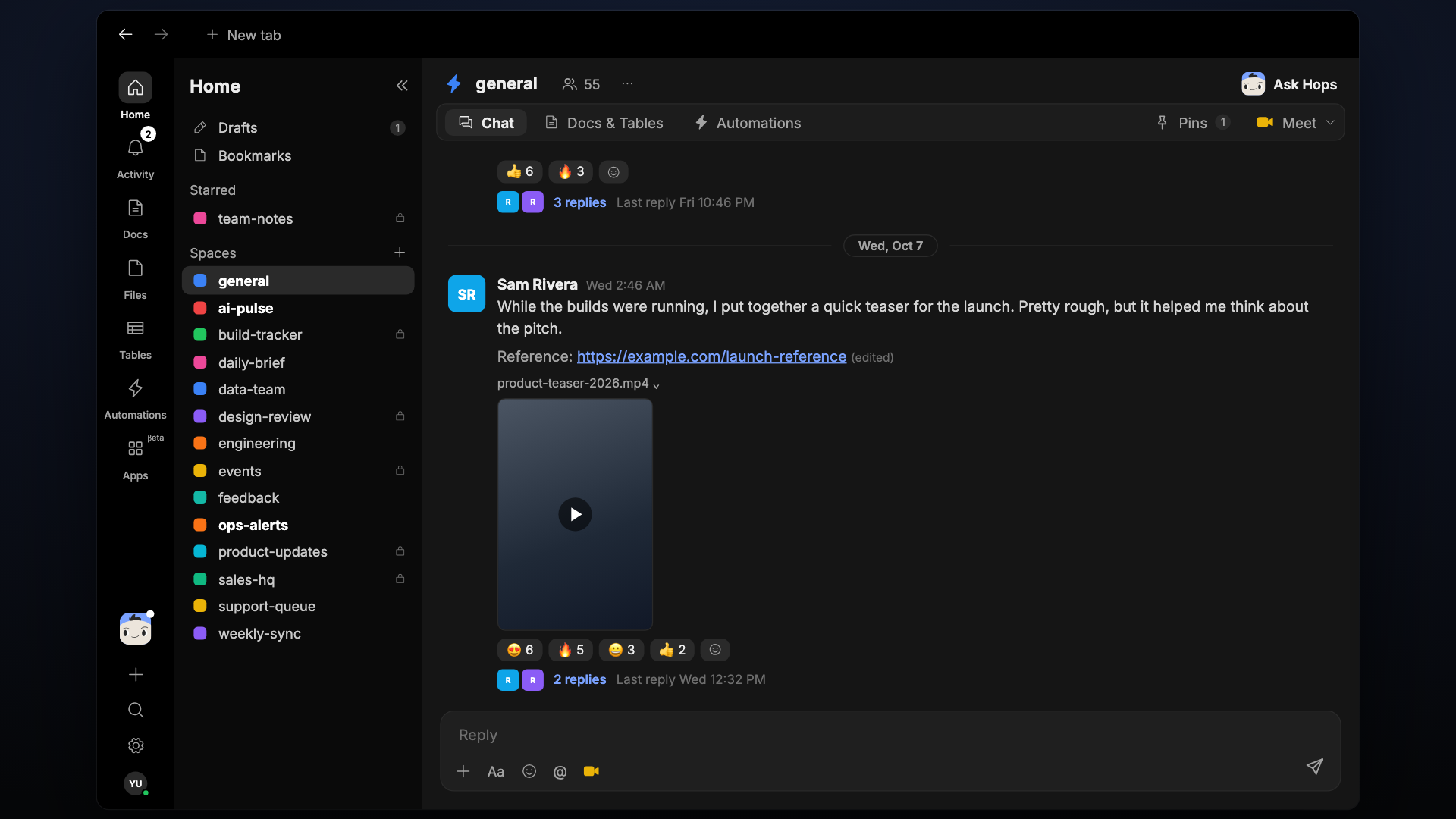Open the product-updates space

(298, 551)
